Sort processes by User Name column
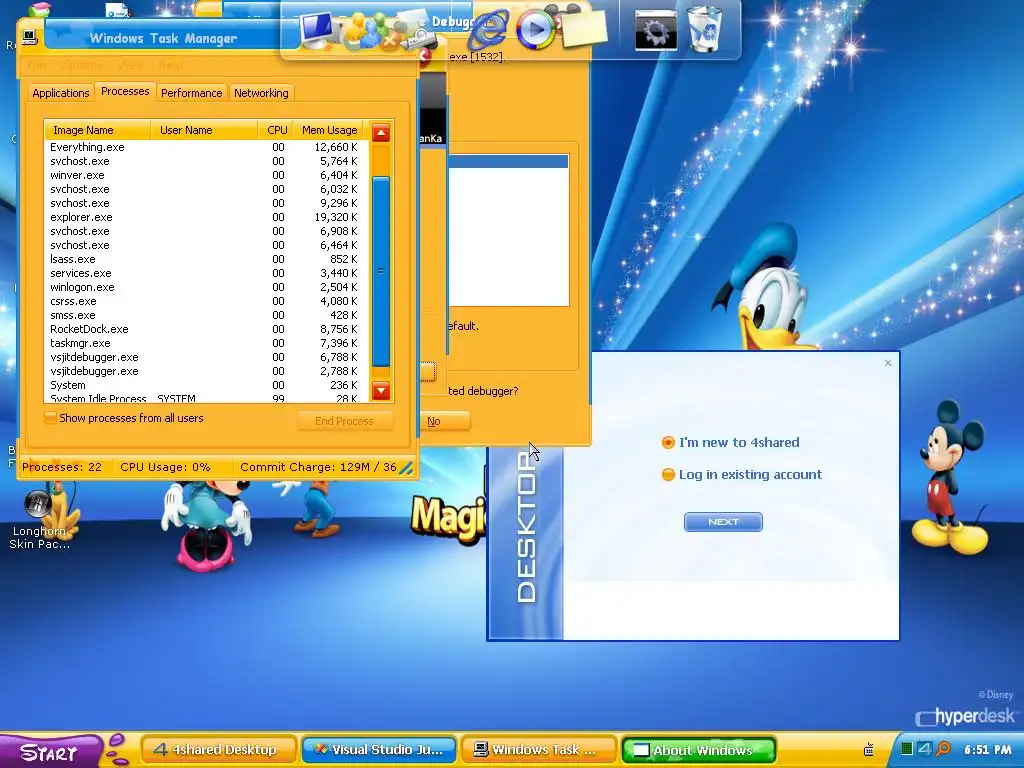 click(204, 130)
